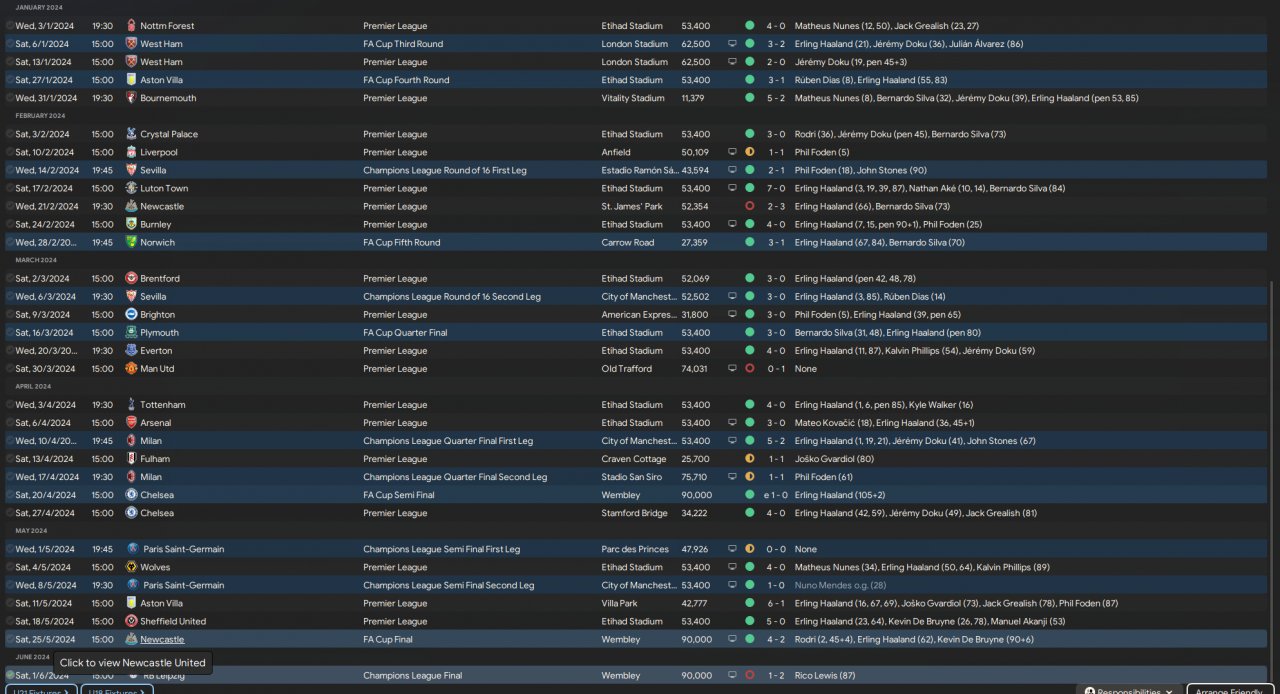Open the Luton Town team link
Viewport: 1280px width, 694px height.
tap(164, 188)
